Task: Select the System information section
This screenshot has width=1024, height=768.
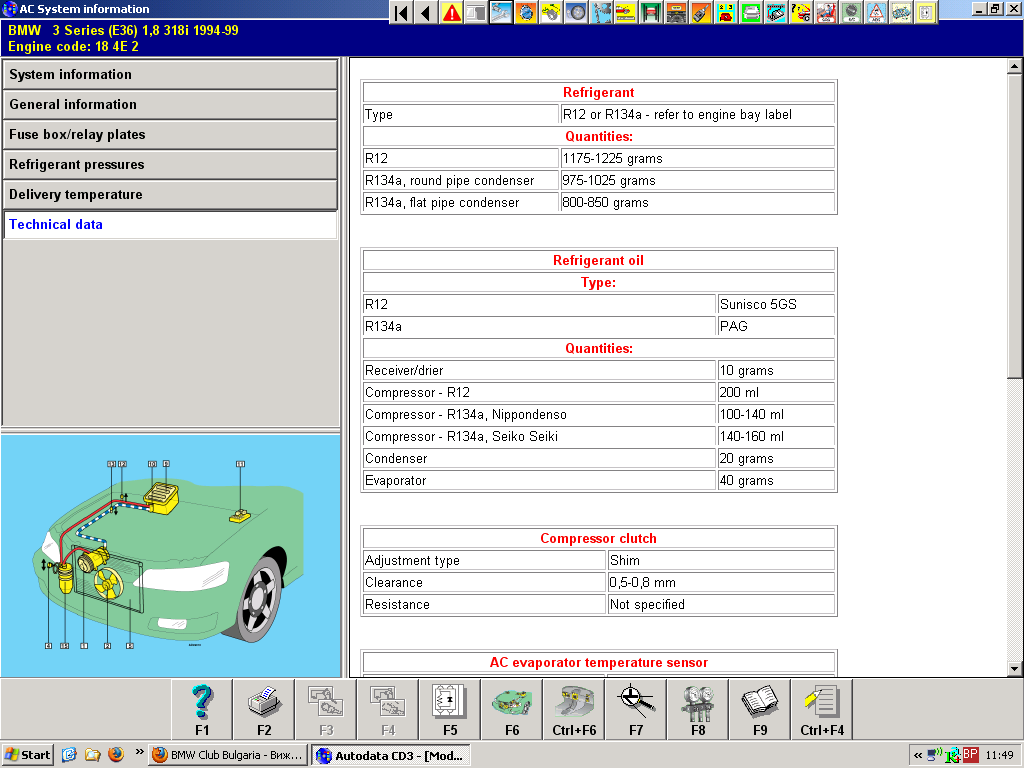Action: [170, 74]
